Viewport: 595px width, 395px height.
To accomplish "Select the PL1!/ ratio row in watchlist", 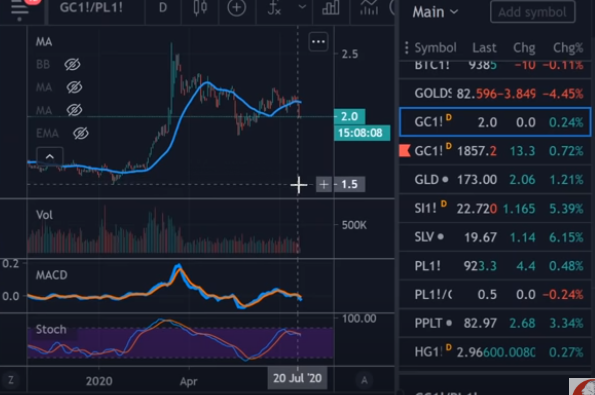I will 495,294.
